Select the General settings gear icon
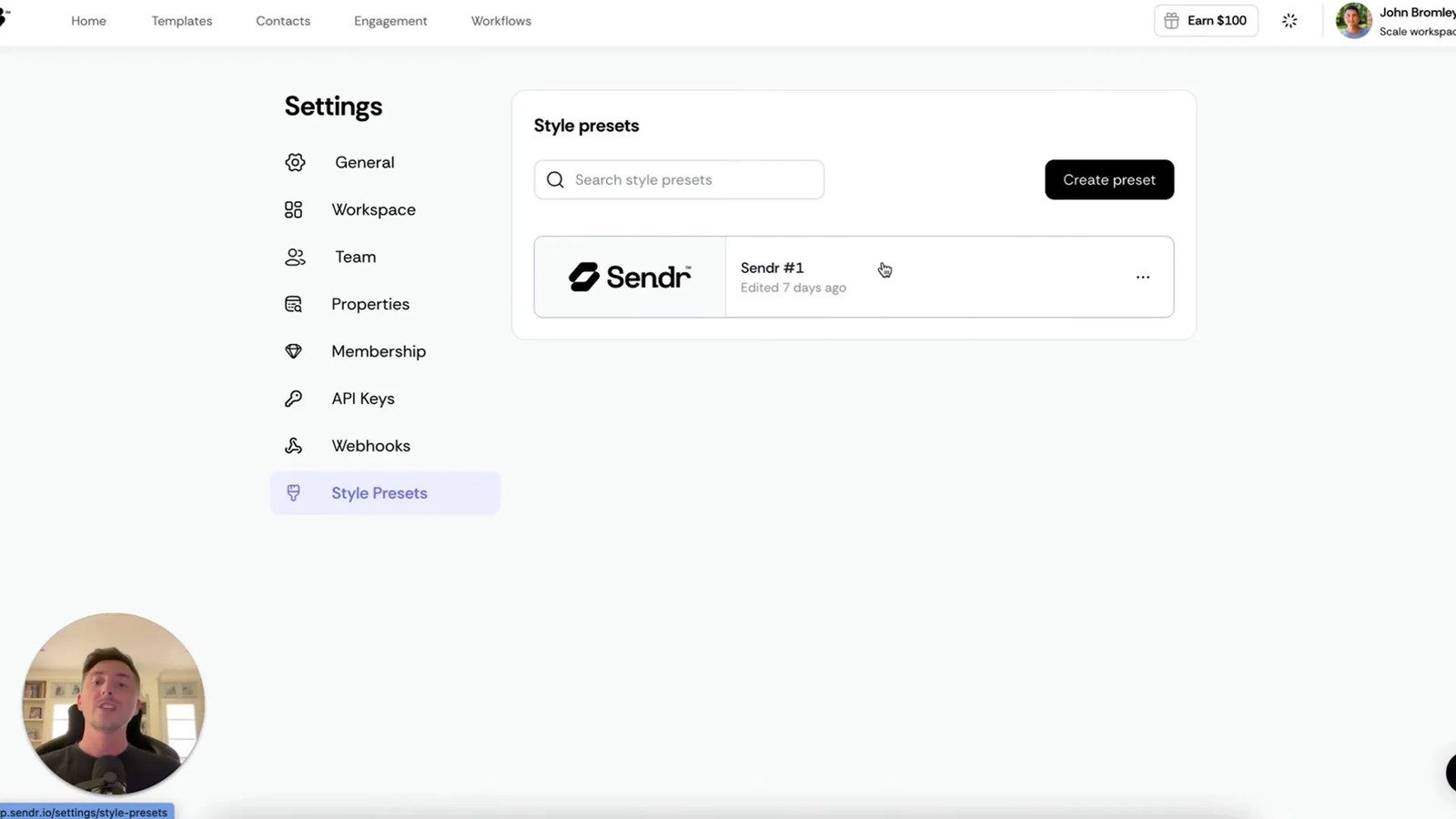This screenshot has width=1456, height=819. 294,162
